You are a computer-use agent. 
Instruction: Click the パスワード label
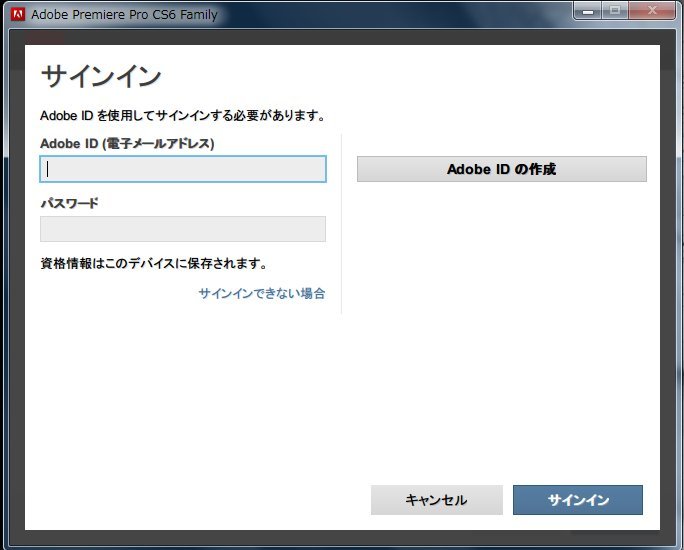pyautogui.click(x=69, y=203)
